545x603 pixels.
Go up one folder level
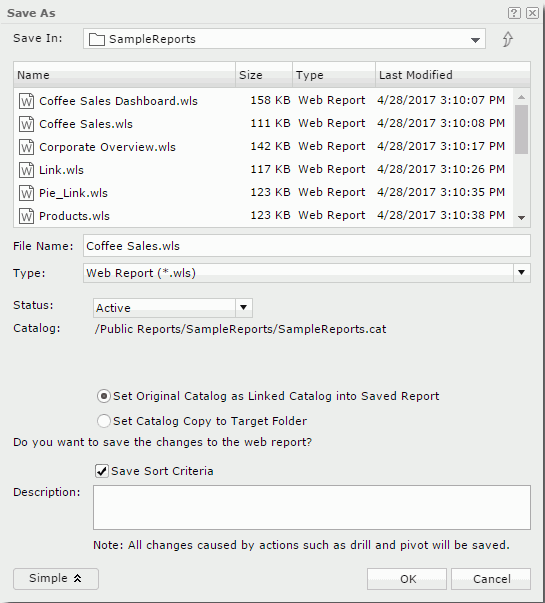508,39
